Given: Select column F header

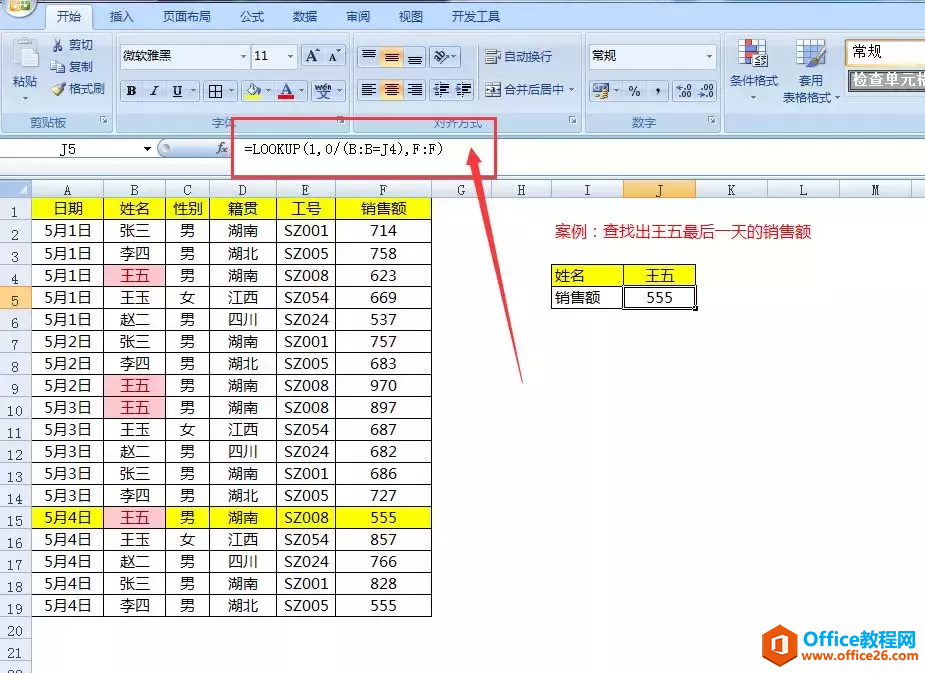Looking at the screenshot, I should tap(383, 189).
